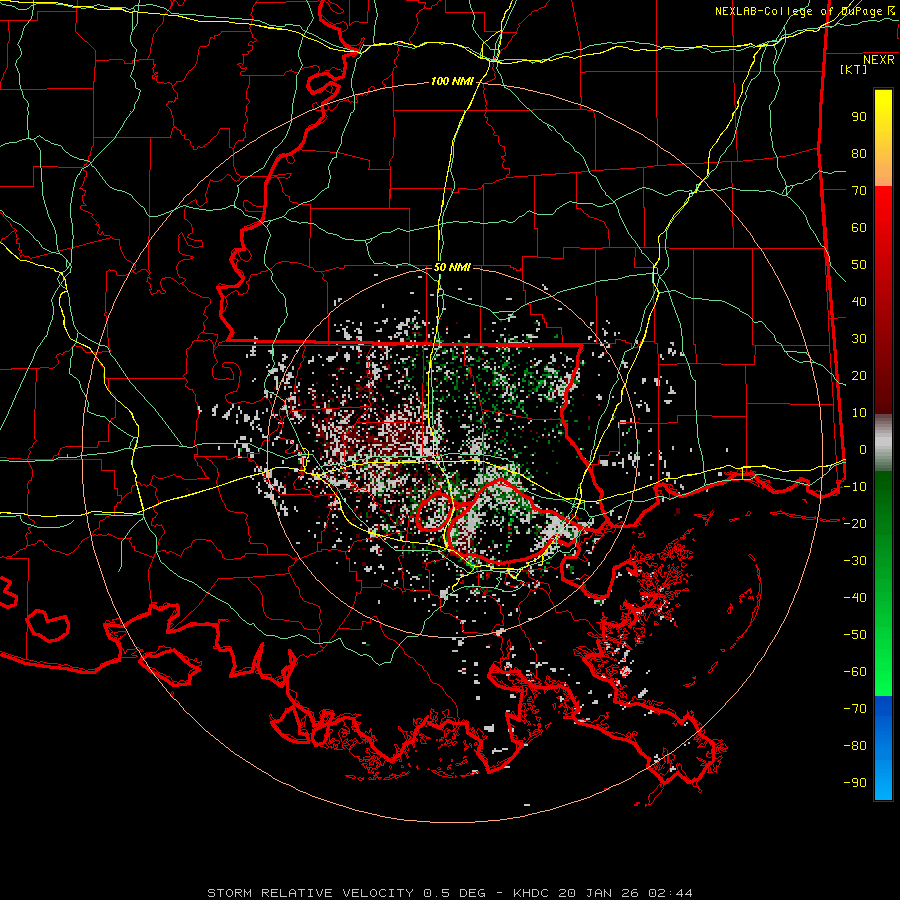Viewport: 900px width, 900px height.
Task: Select the 50 value on the velocity scale
Action: click(859, 265)
